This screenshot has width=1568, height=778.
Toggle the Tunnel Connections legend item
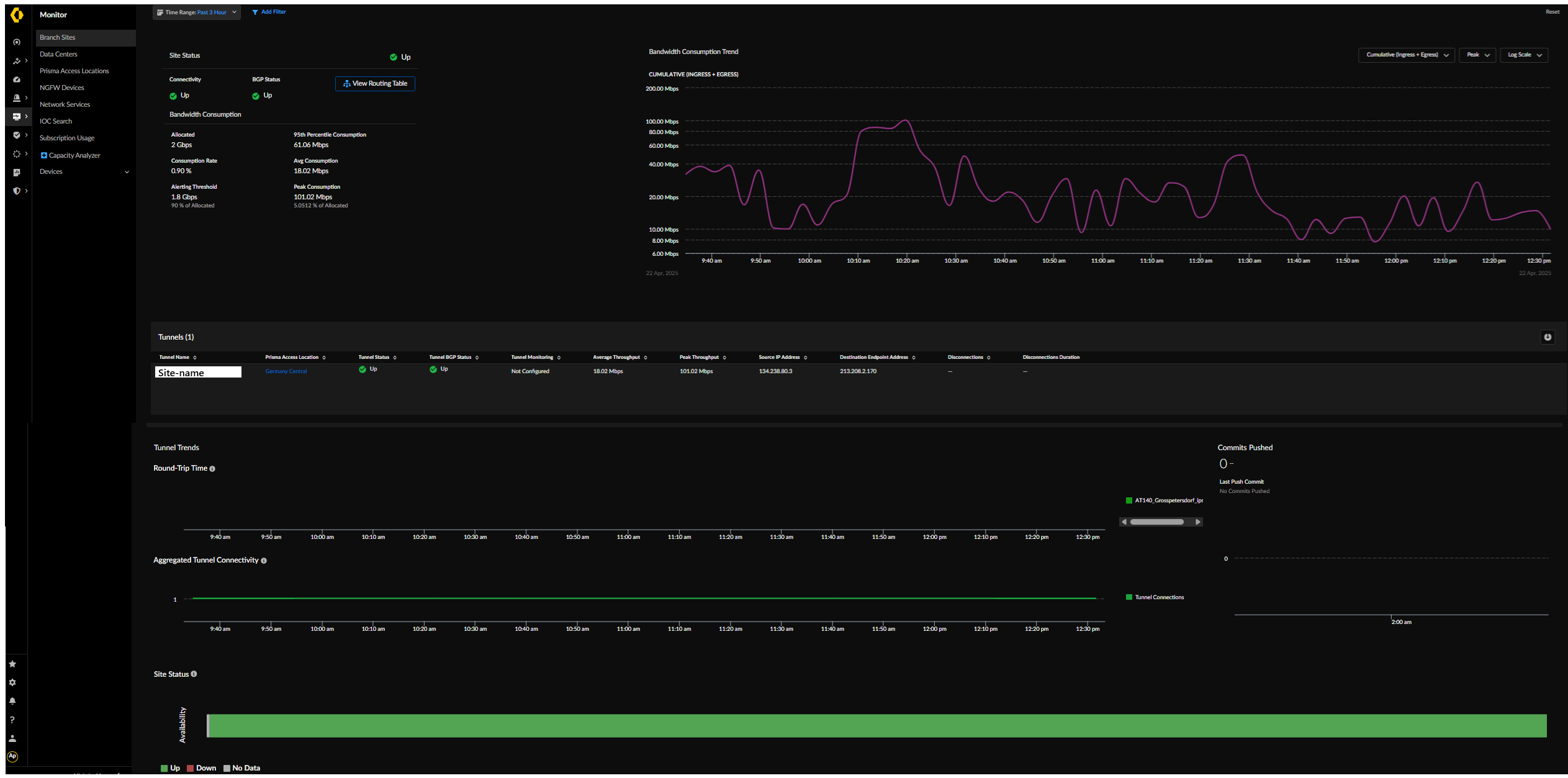coord(1155,597)
